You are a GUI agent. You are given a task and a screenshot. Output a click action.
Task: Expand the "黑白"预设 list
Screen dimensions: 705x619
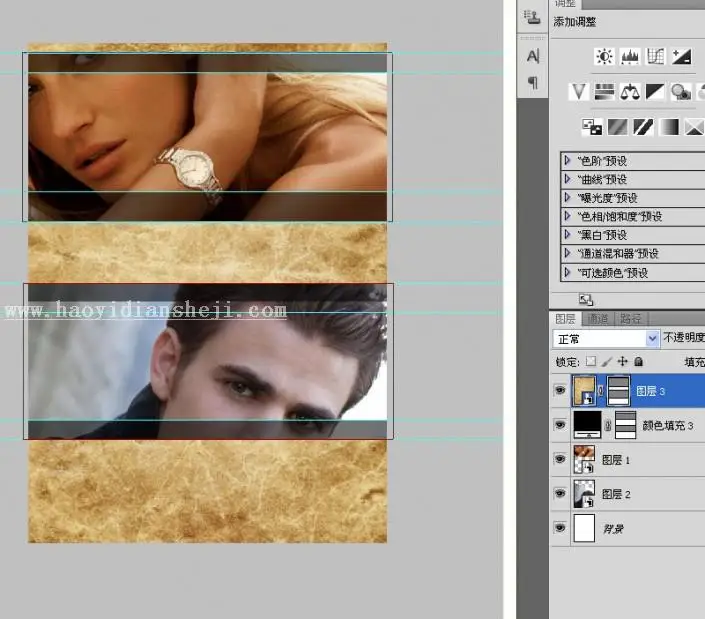(x=567, y=235)
